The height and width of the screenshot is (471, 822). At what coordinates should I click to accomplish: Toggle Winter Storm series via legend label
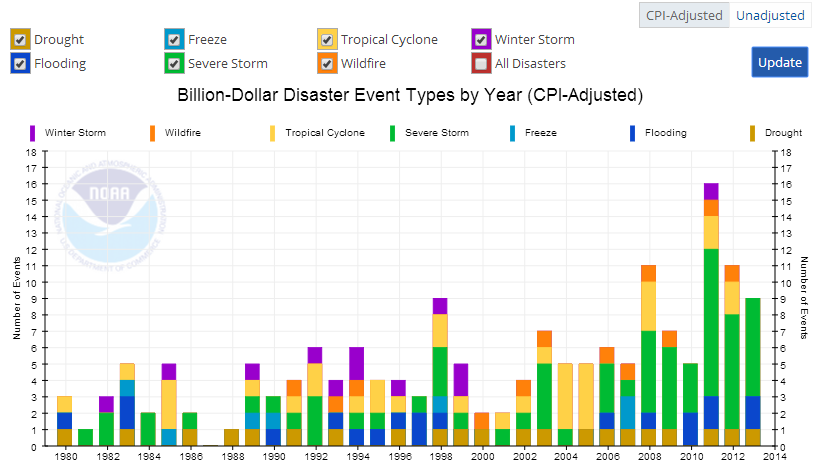coord(75,133)
